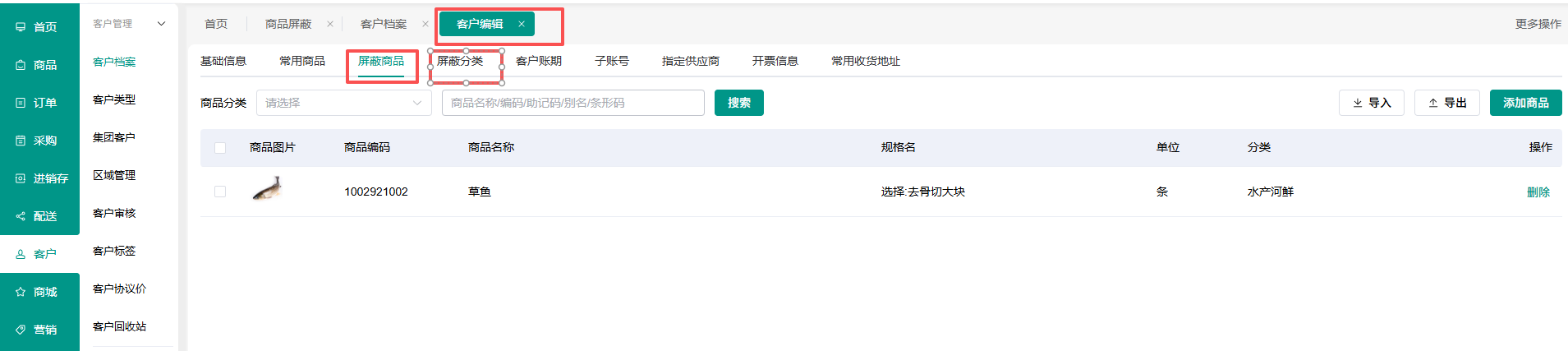Go to 客户审核 in the submenu
Viewport: 1568px width, 351px height.
point(114,213)
